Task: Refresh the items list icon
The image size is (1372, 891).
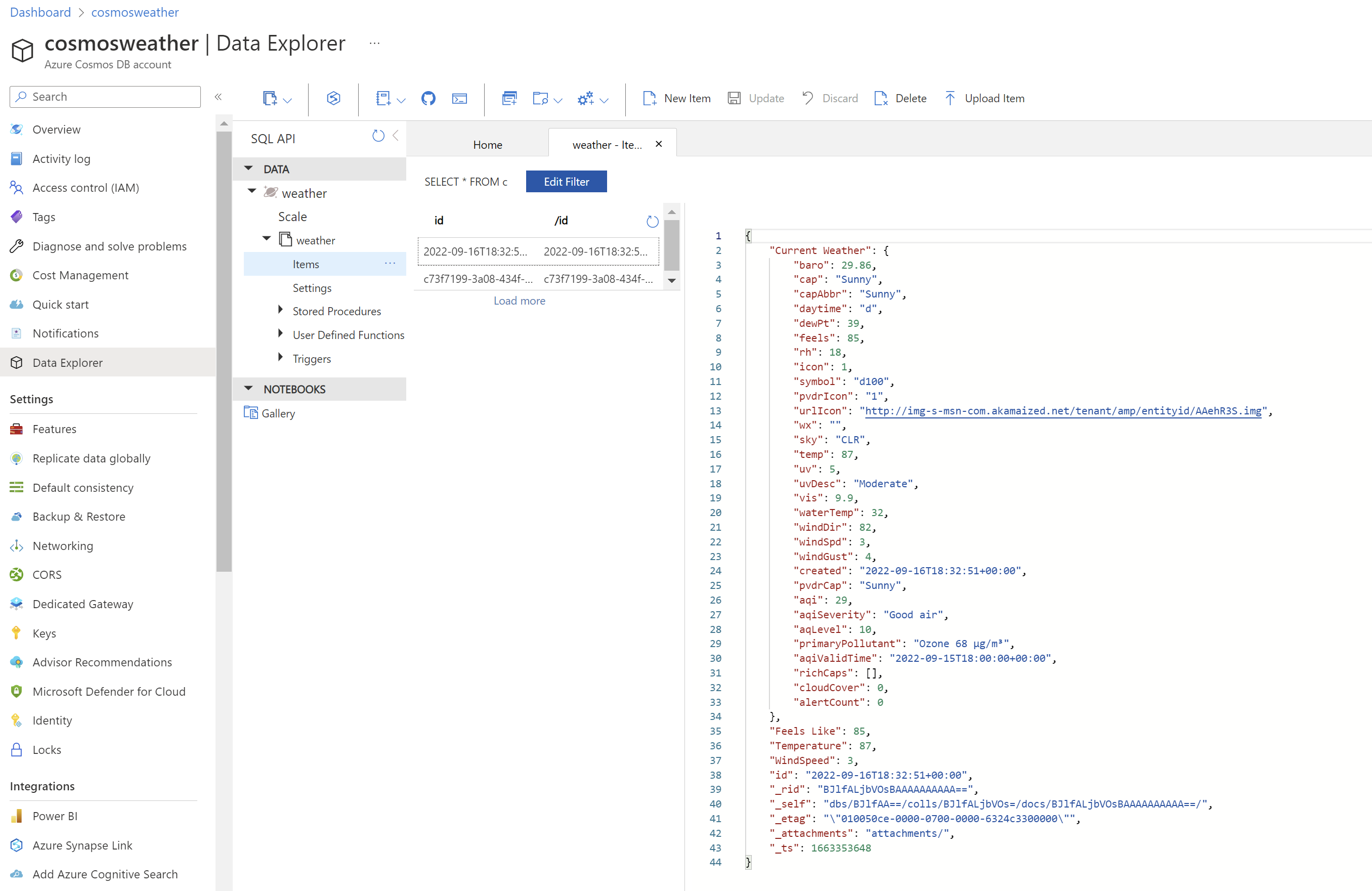Action: coord(652,221)
